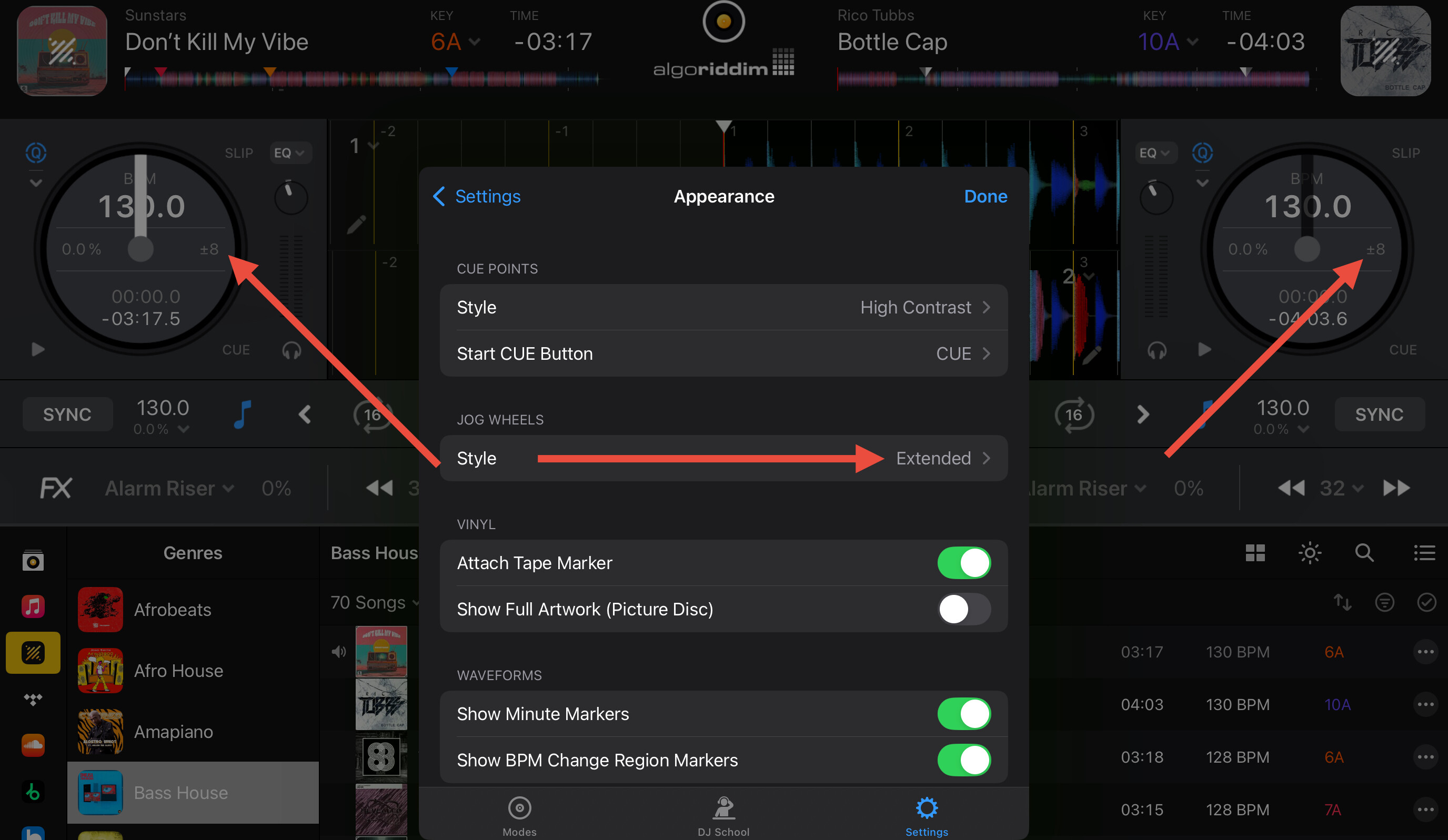Image resolution: width=1448 pixels, height=840 pixels.
Task: Switch to the DJ School tab
Action: point(723,816)
